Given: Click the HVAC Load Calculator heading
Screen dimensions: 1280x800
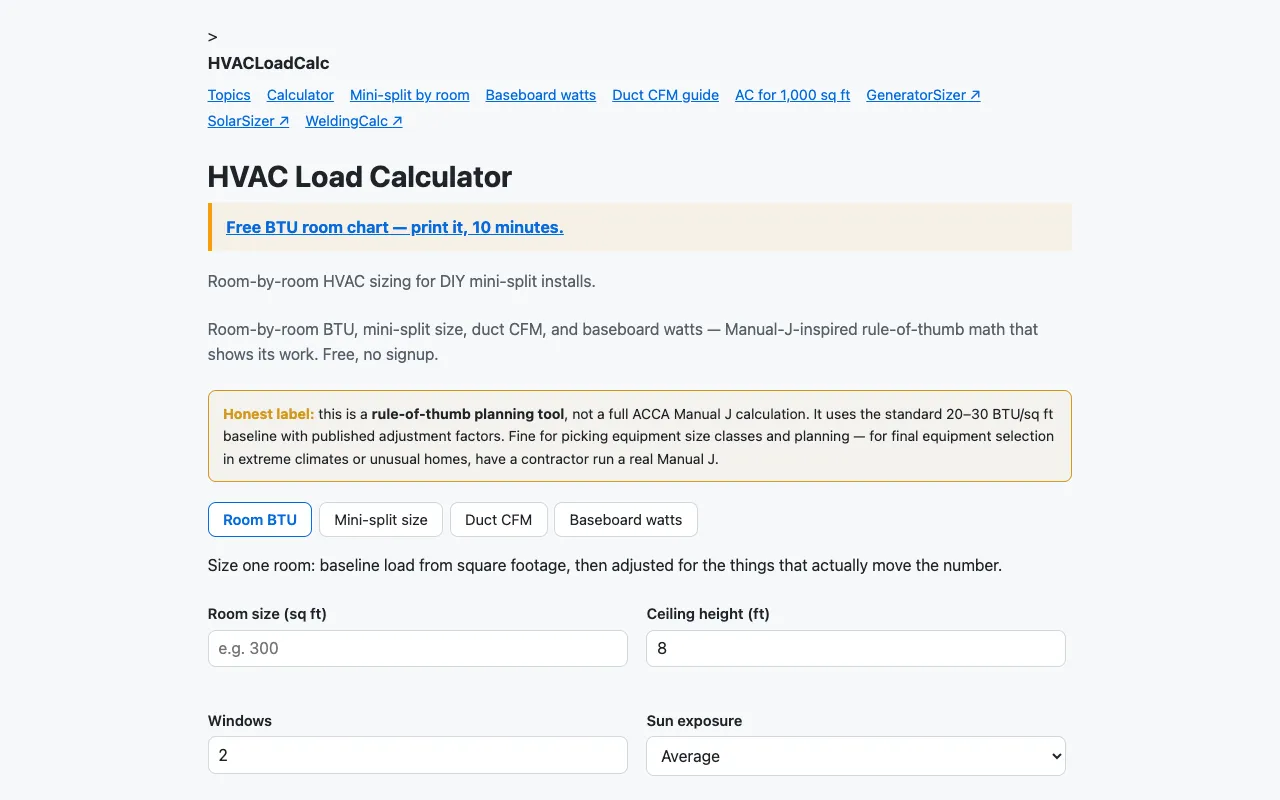Looking at the screenshot, I should tap(360, 177).
